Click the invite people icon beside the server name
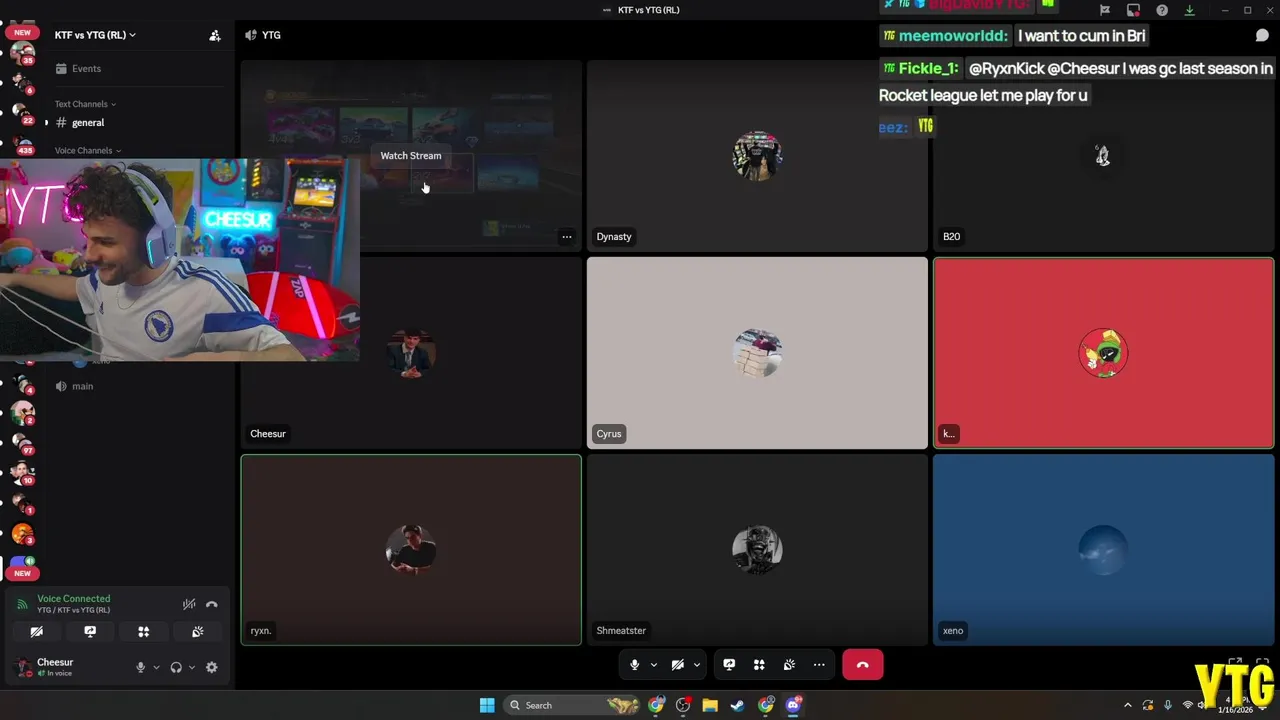The width and height of the screenshot is (1280, 720). pos(214,35)
